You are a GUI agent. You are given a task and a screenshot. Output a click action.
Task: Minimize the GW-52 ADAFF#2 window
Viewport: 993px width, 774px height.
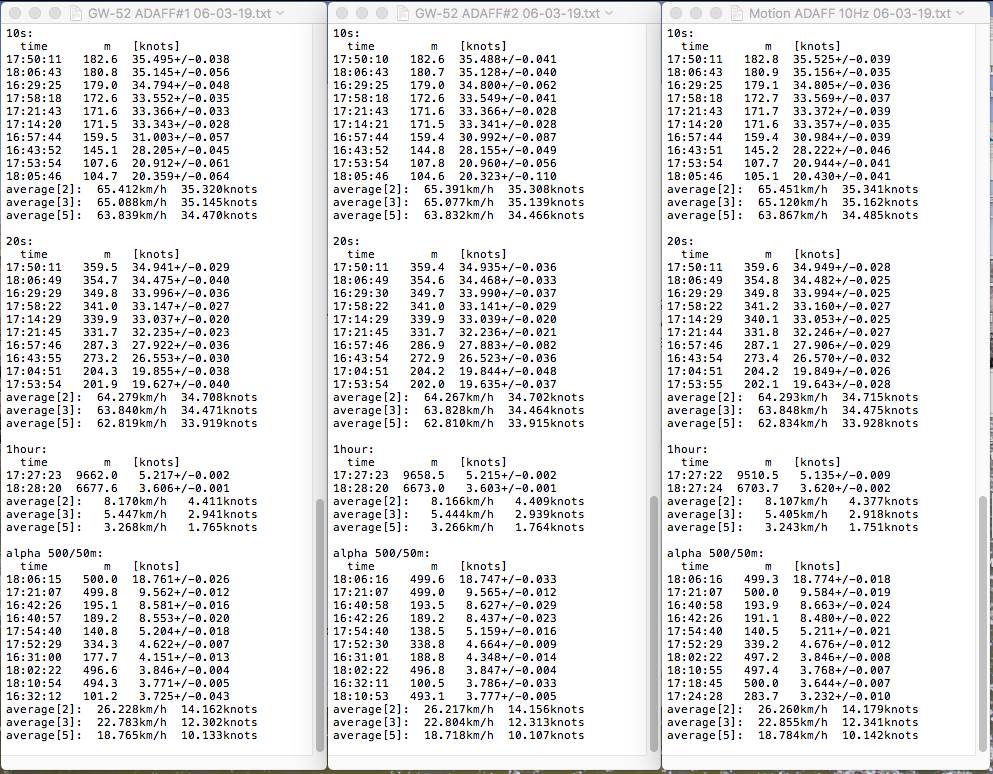[x=361, y=14]
